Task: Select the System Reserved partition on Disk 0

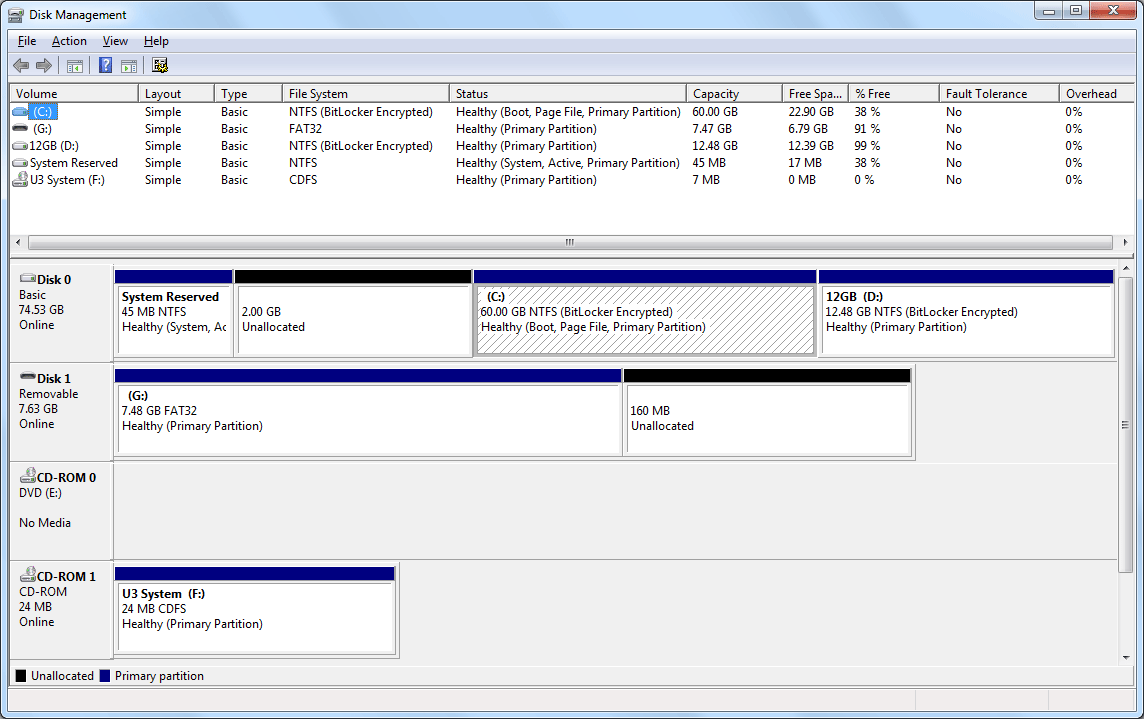Action: (174, 313)
